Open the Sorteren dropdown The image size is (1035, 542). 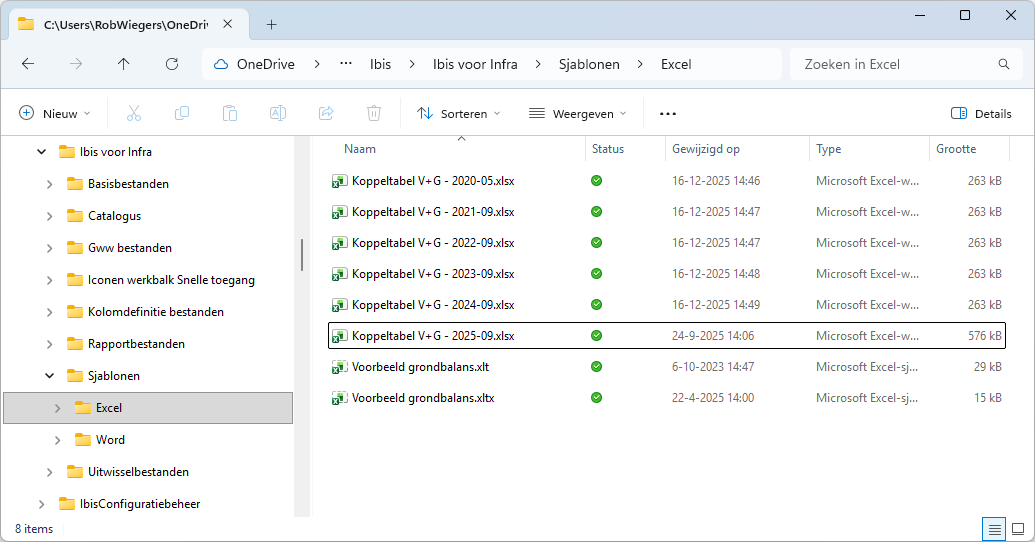(459, 114)
